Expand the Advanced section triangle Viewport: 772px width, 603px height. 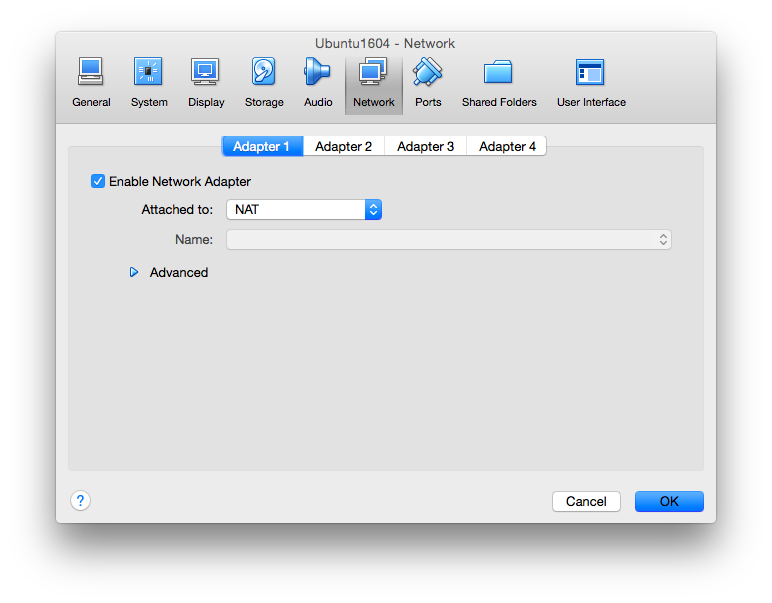pos(134,272)
